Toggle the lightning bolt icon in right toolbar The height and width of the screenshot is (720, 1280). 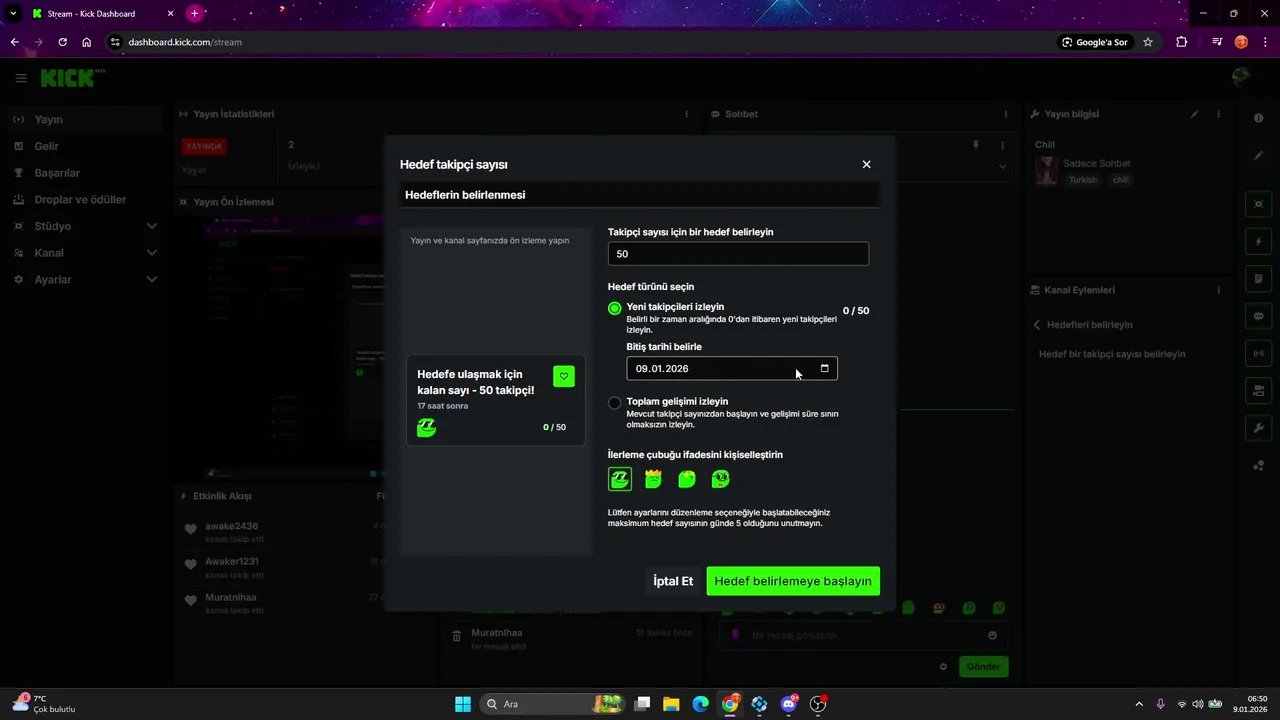pyautogui.click(x=1258, y=241)
